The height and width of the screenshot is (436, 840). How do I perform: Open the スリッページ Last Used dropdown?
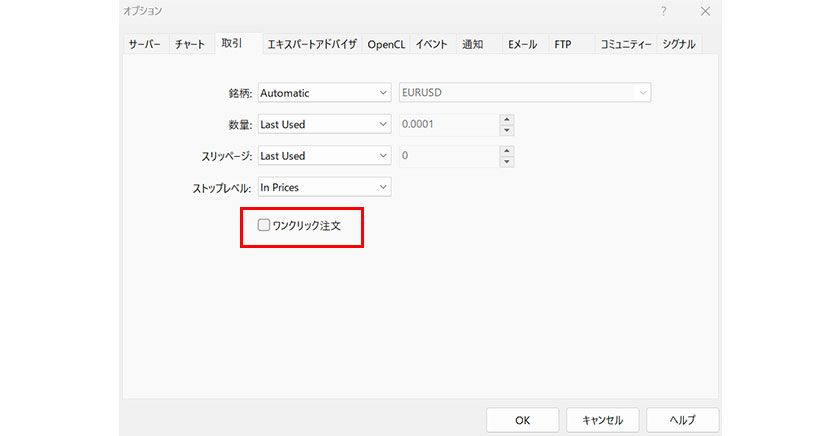(323, 156)
